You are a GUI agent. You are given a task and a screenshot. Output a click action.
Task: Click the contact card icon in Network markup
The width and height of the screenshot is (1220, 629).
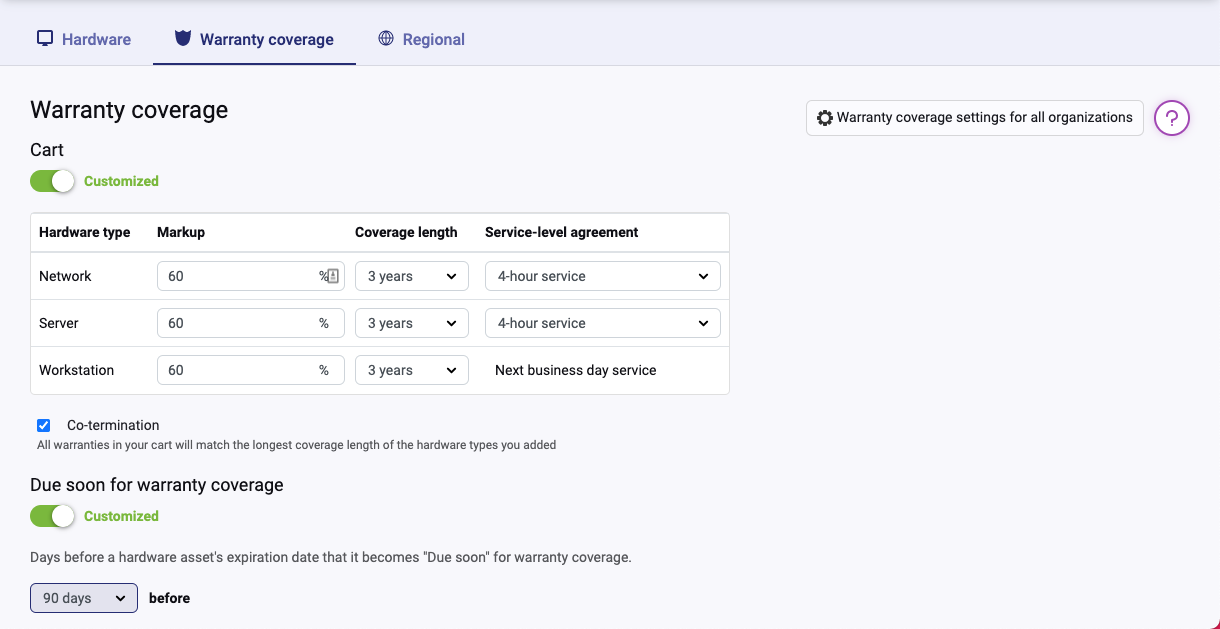333,276
